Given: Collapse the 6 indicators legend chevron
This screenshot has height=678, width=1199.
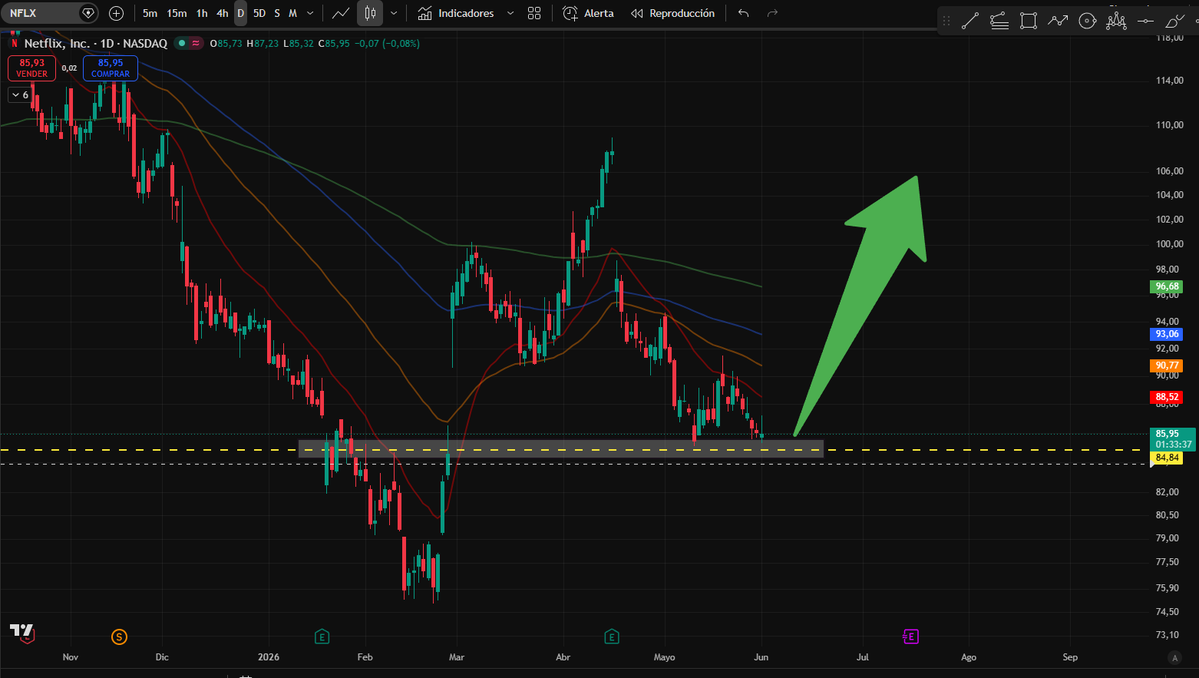Looking at the screenshot, I should click(20, 95).
